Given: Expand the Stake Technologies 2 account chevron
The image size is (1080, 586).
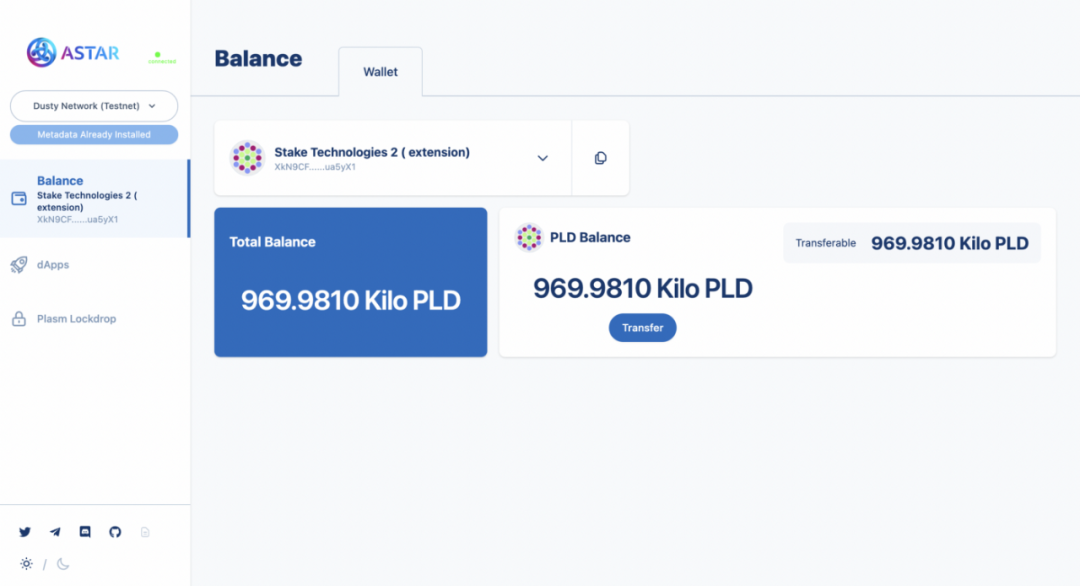Looking at the screenshot, I should tap(542, 158).
